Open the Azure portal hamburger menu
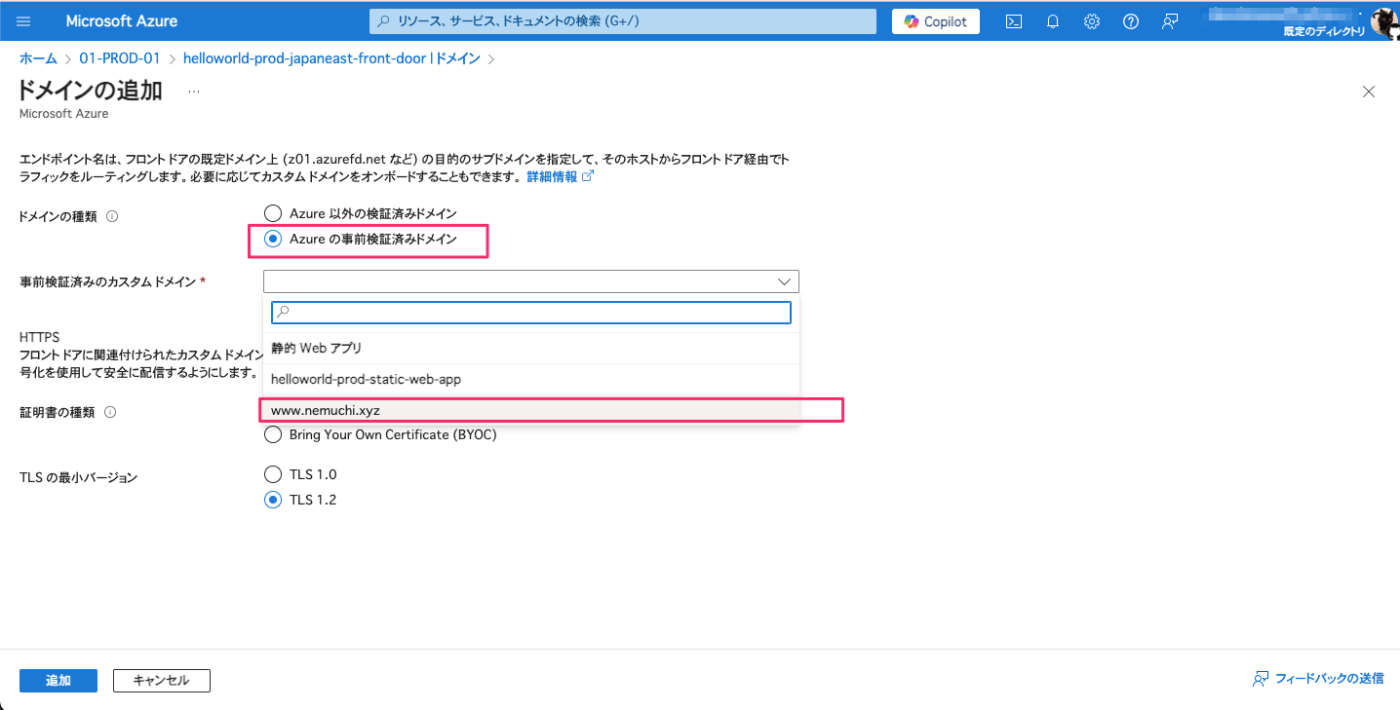1400x710 pixels. coord(24,21)
